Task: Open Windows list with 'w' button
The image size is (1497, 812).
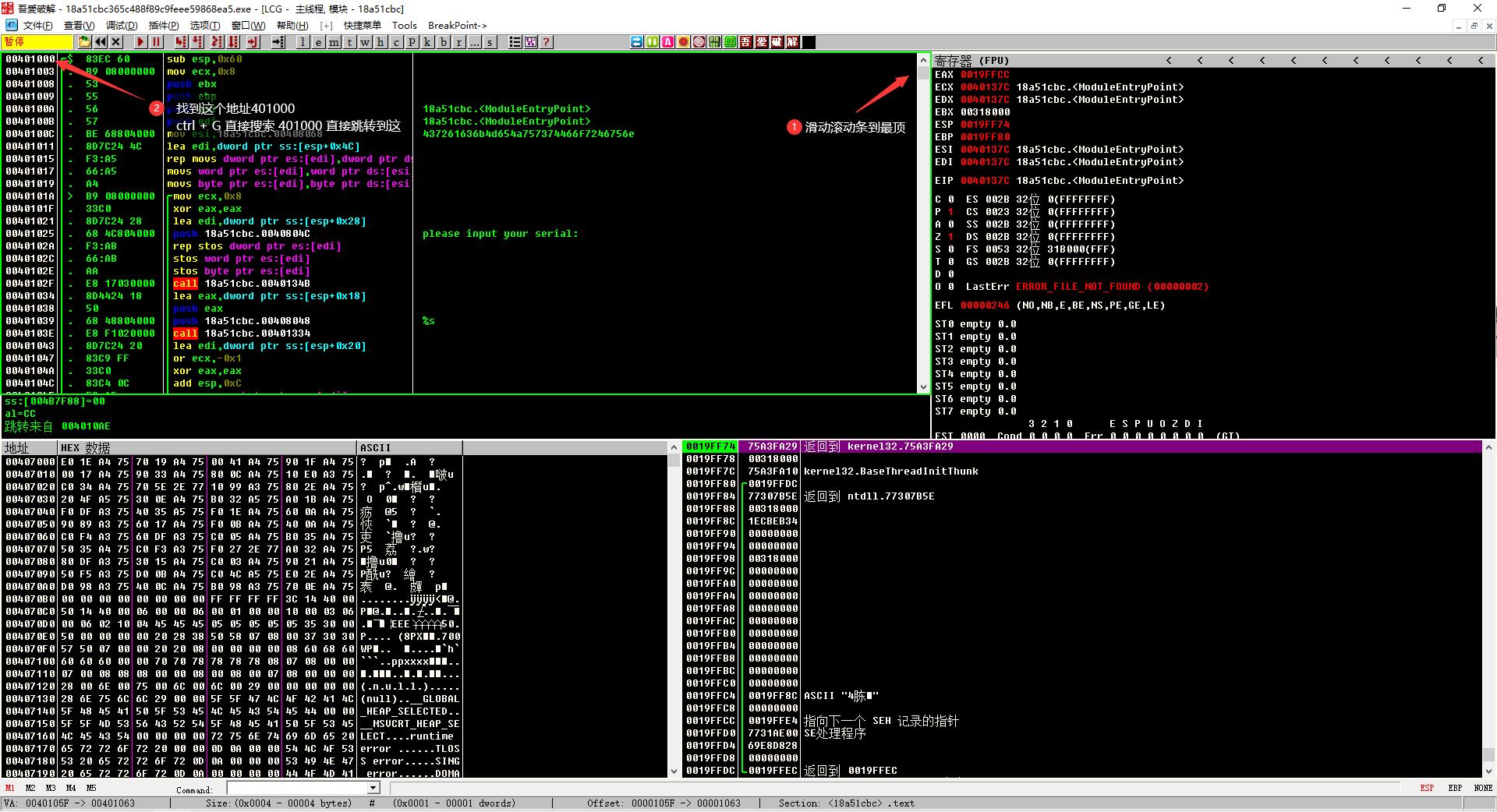Action: pyautogui.click(x=366, y=42)
